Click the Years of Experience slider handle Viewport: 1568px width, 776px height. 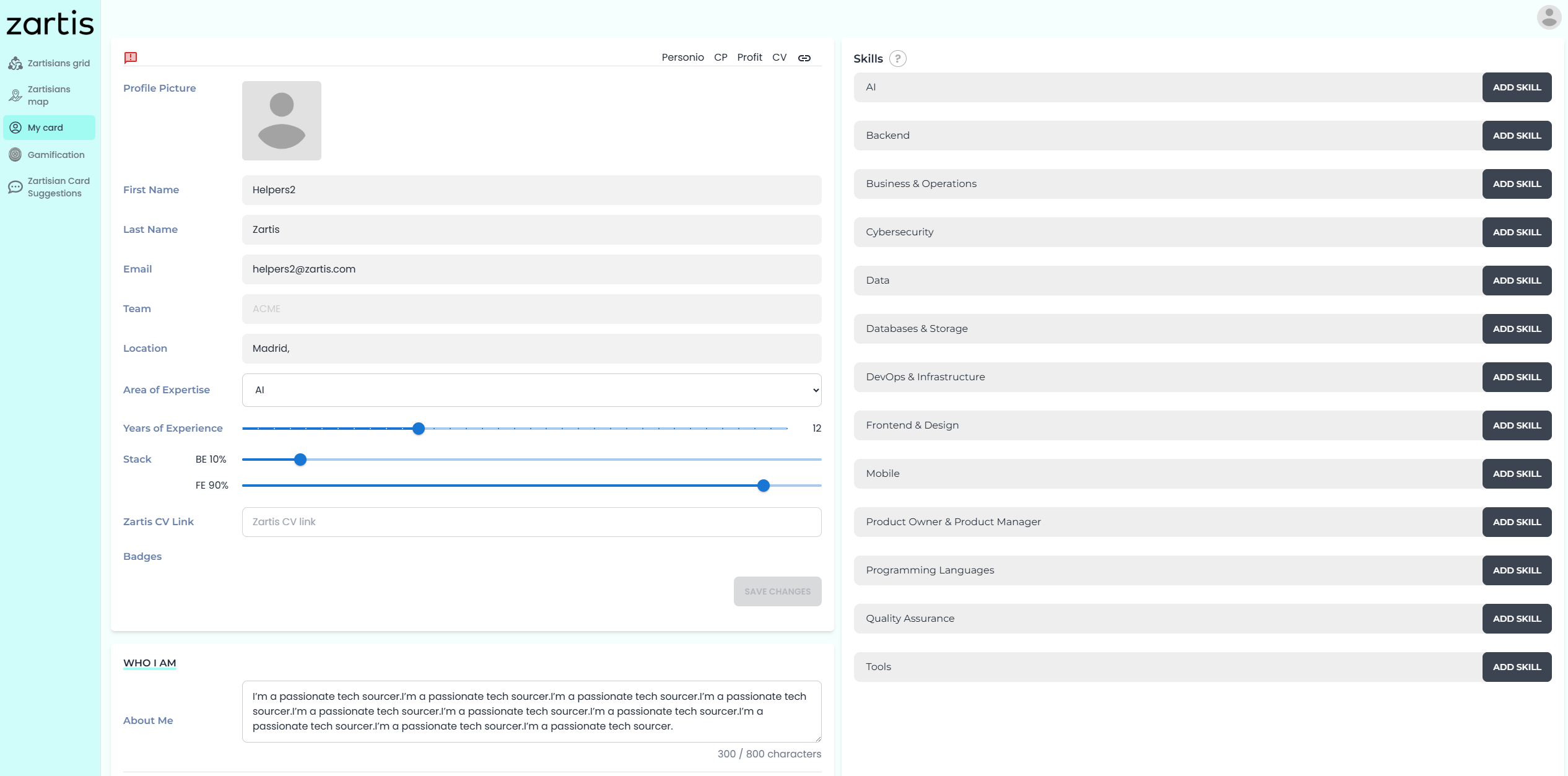click(x=419, y=429)
